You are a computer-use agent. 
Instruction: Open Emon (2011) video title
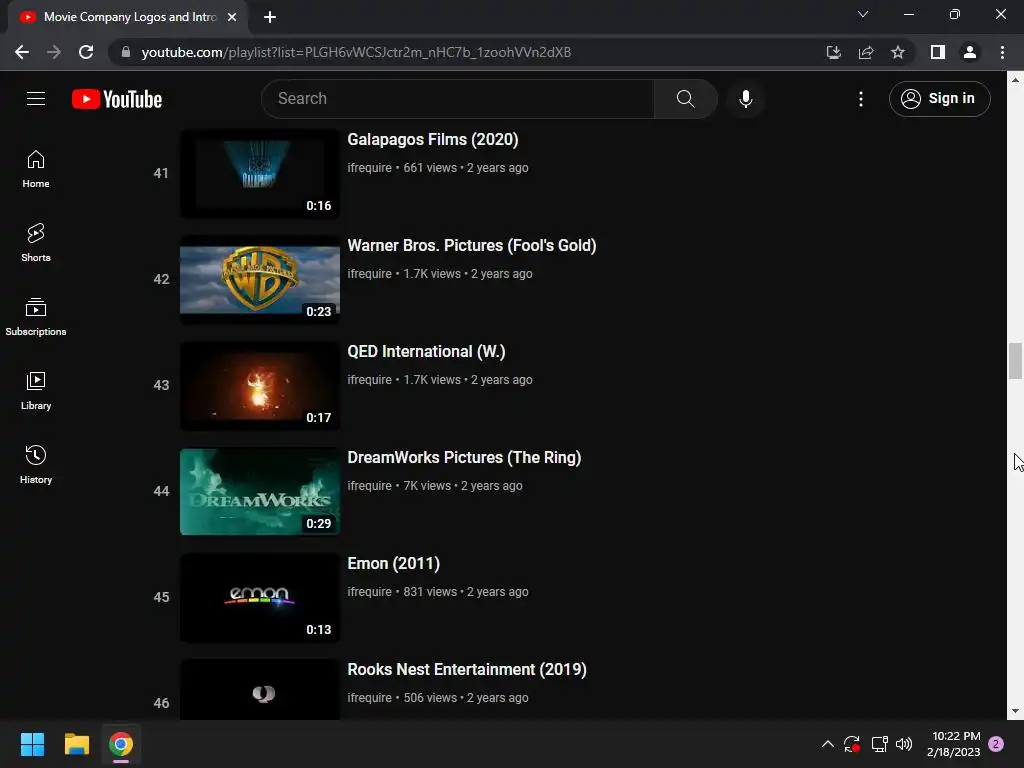pyautogui.click(x=393, y=564)
